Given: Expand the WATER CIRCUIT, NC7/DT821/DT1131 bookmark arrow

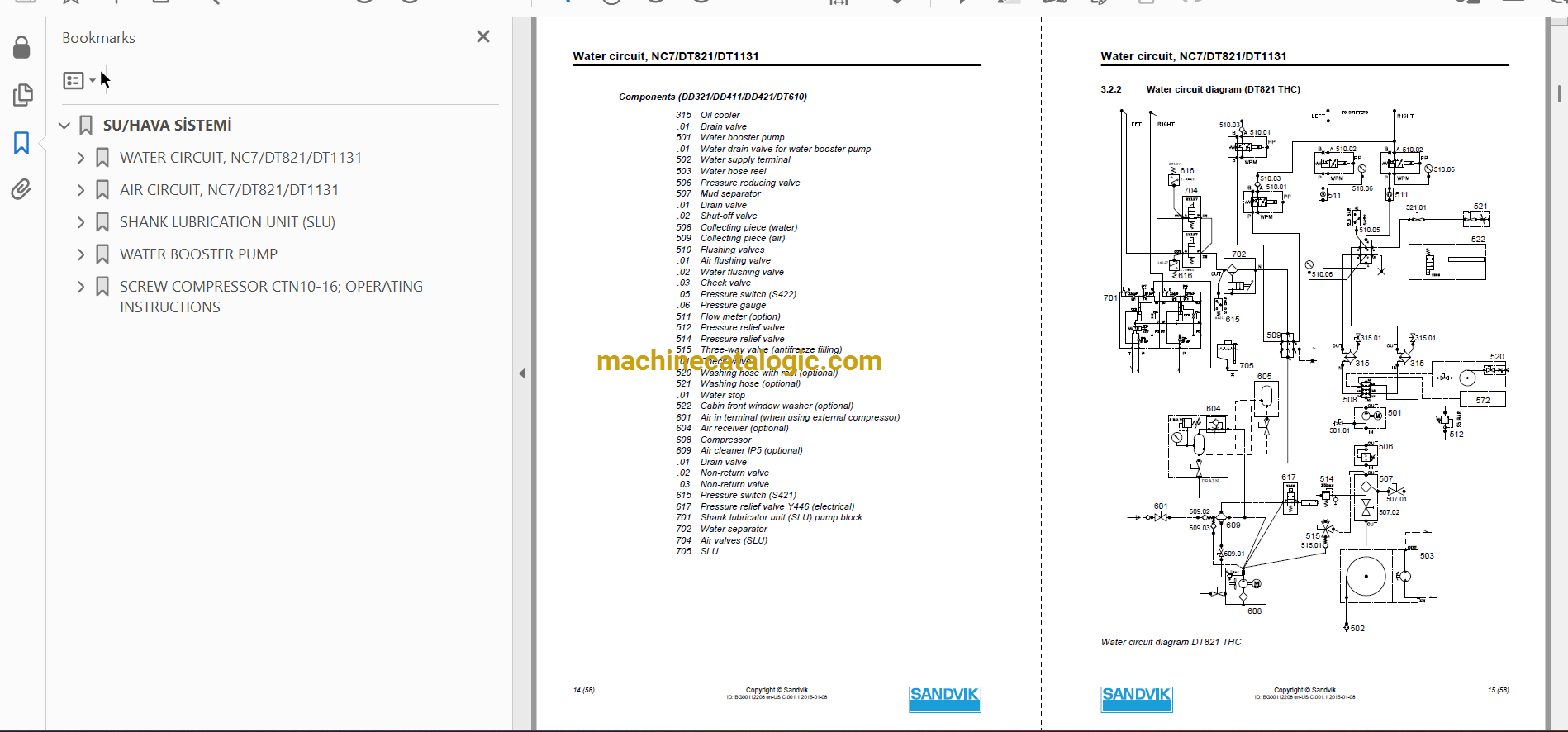Looking at the screenshot, I should tap(81, 158).
